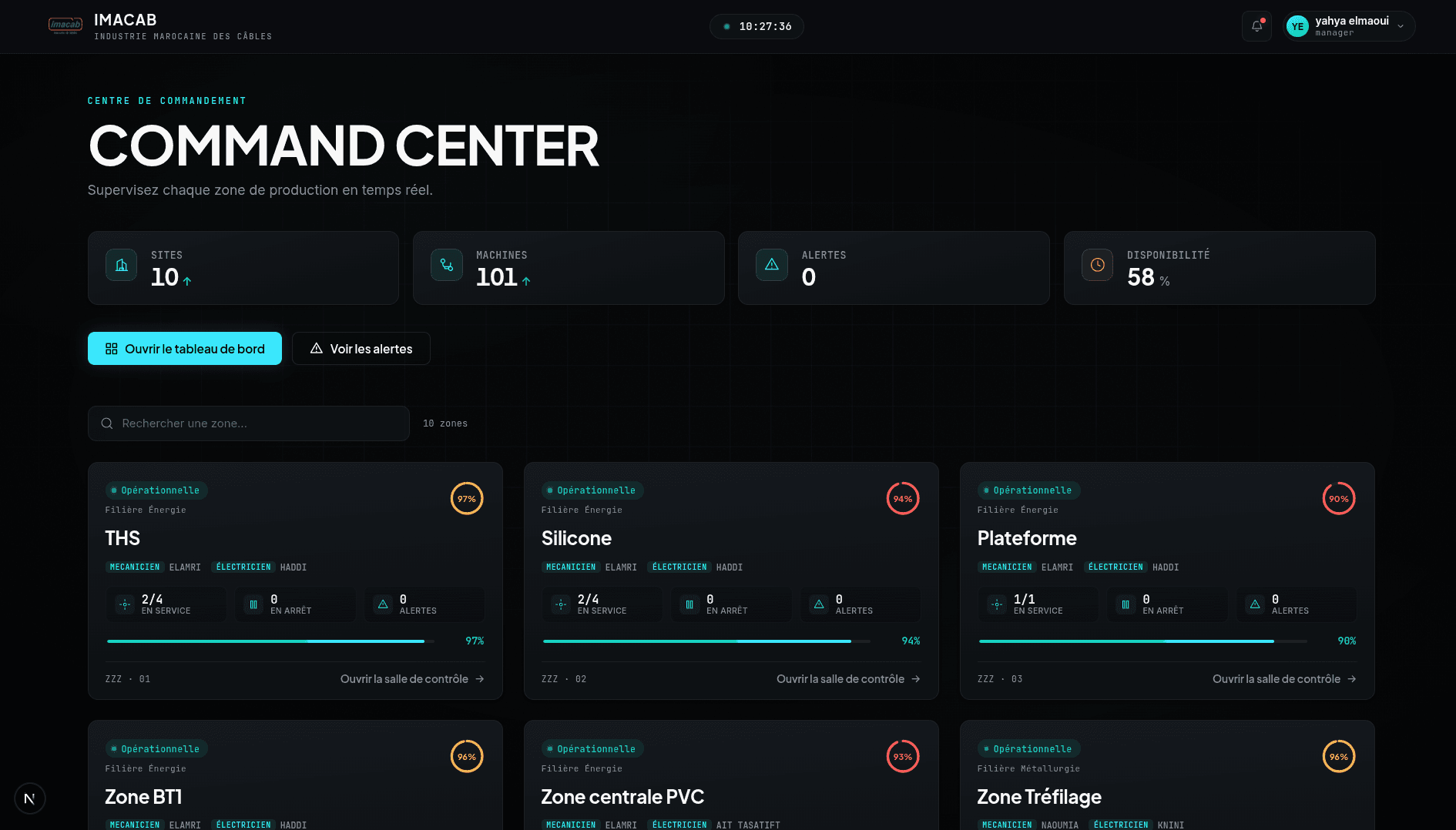Click the Plateforme 90% progress bar
Viewport: 1456px width, 830px height.
click(1142, 641)
